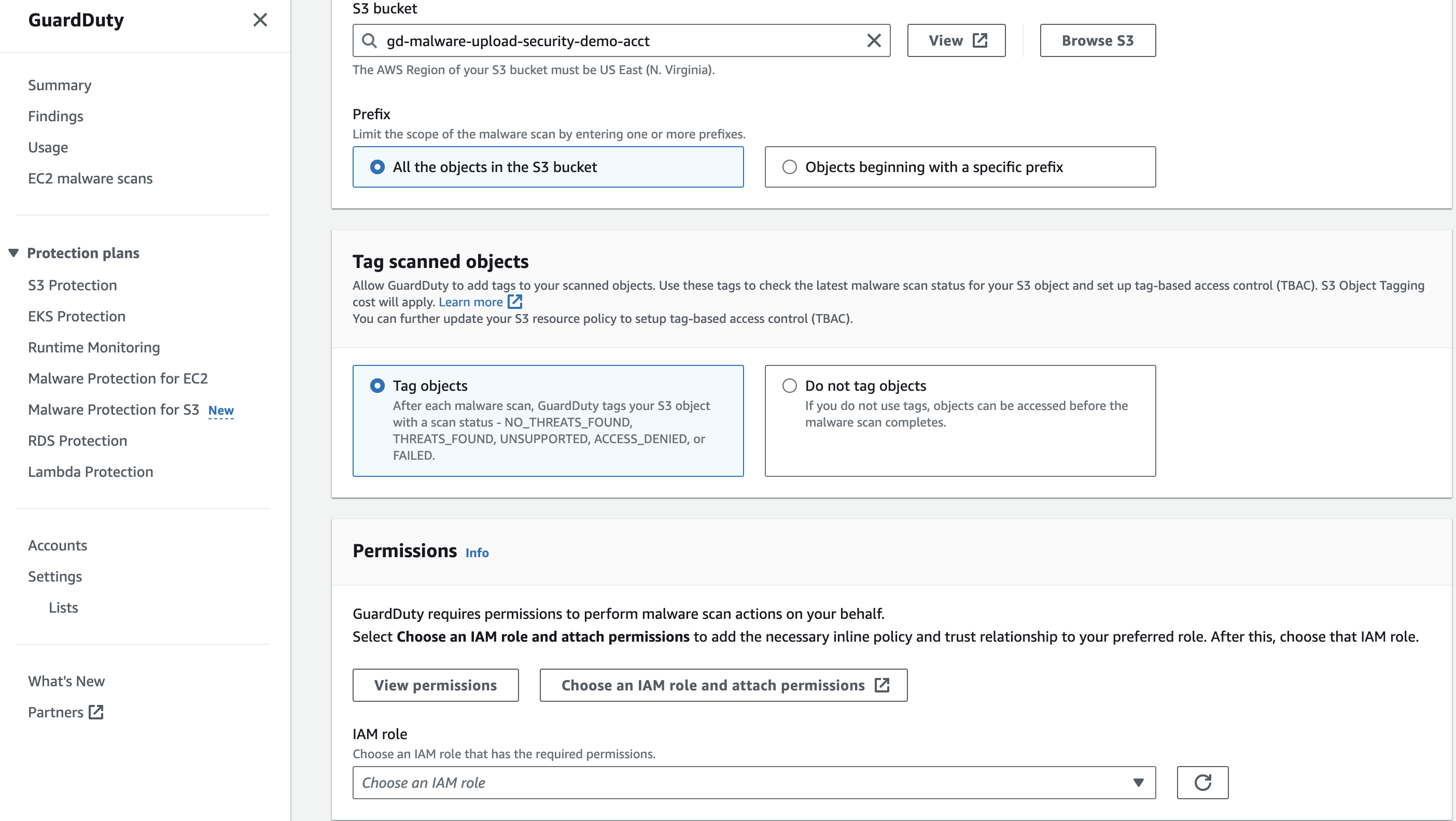1456x821 pixels.
Task: Navigate to the Settings menu item
Action: 55,576
